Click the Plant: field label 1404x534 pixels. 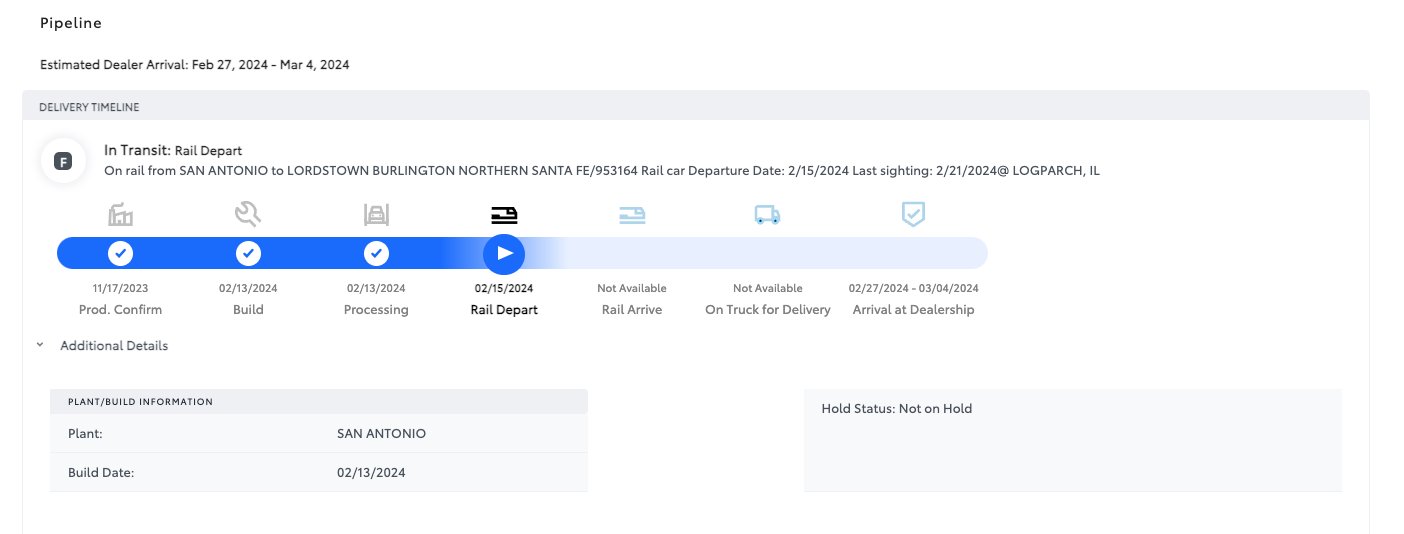tap(85, 434)
